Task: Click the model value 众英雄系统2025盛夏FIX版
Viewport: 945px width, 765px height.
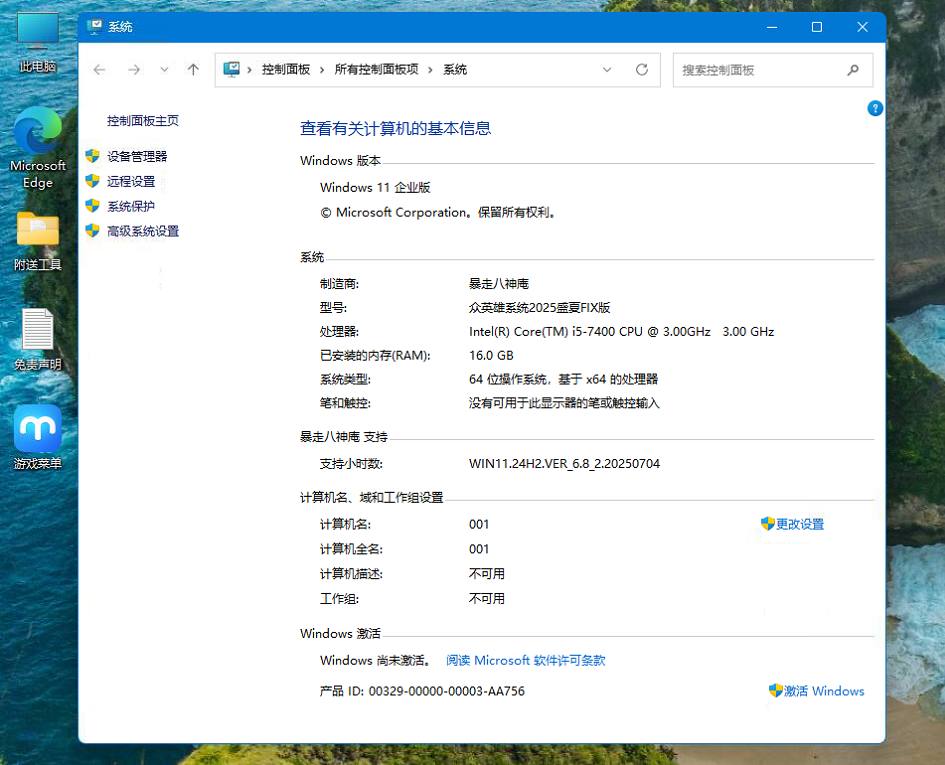Action: tap(539, 308)
